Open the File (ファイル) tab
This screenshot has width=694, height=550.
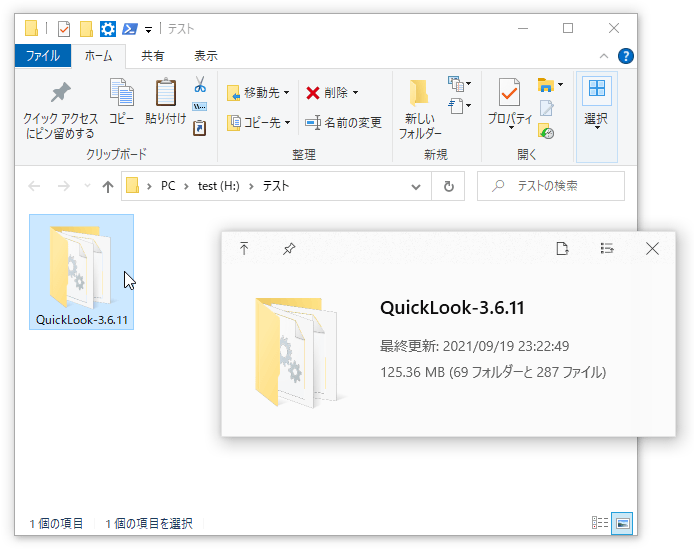42,56
